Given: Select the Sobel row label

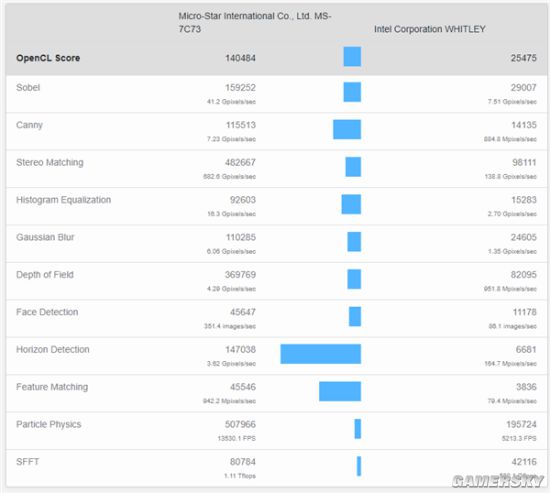Looking at the screenshot, I should (28, 87).
